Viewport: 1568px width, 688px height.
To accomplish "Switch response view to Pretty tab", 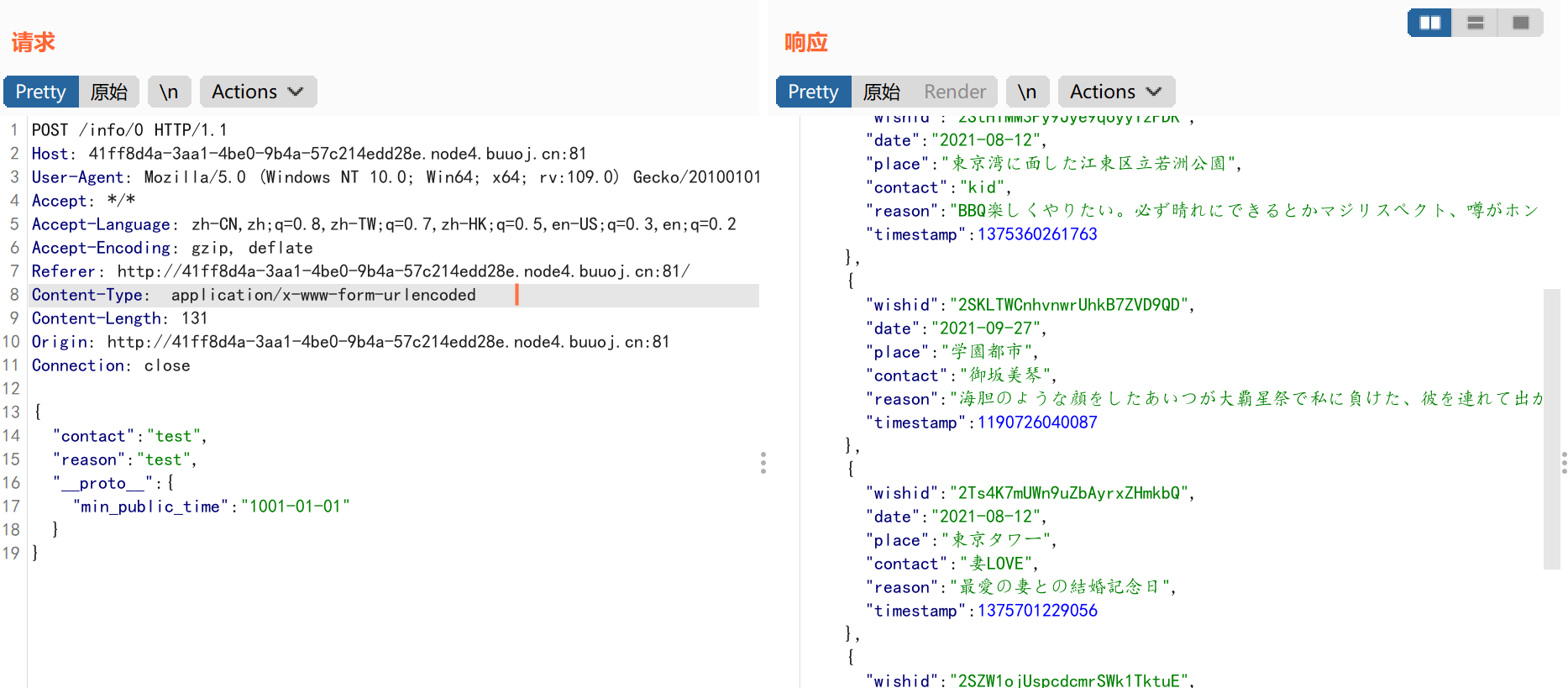I will pos(814,92).
